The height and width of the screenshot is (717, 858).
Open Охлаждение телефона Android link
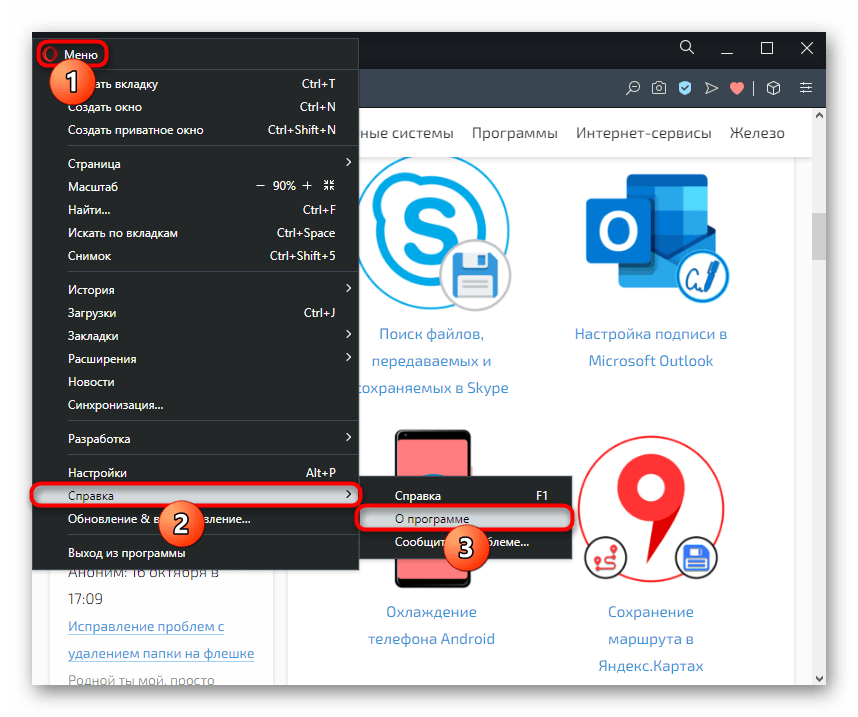[431, 625]
